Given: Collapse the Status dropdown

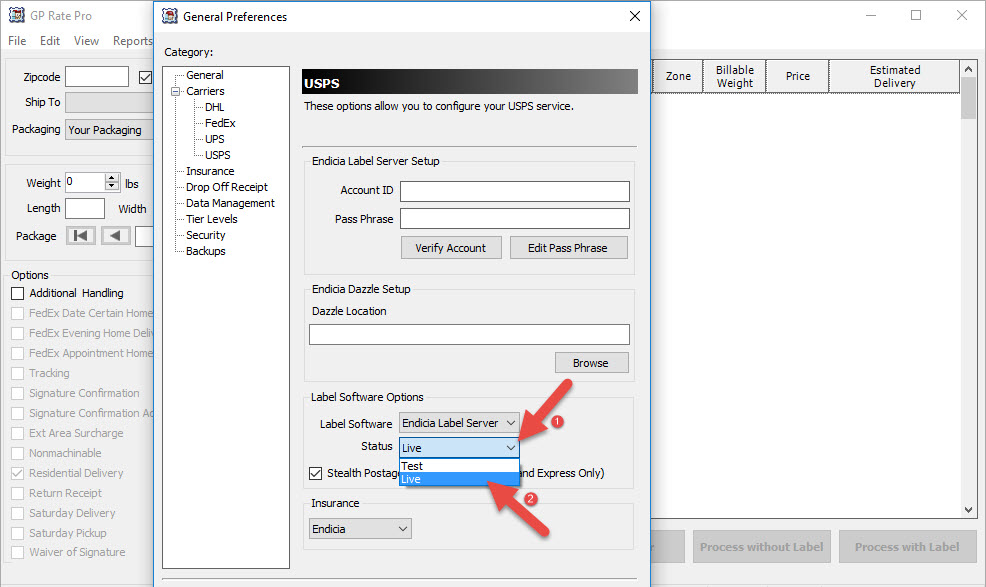Looking at the screenshot, I should tap(459, 447).
